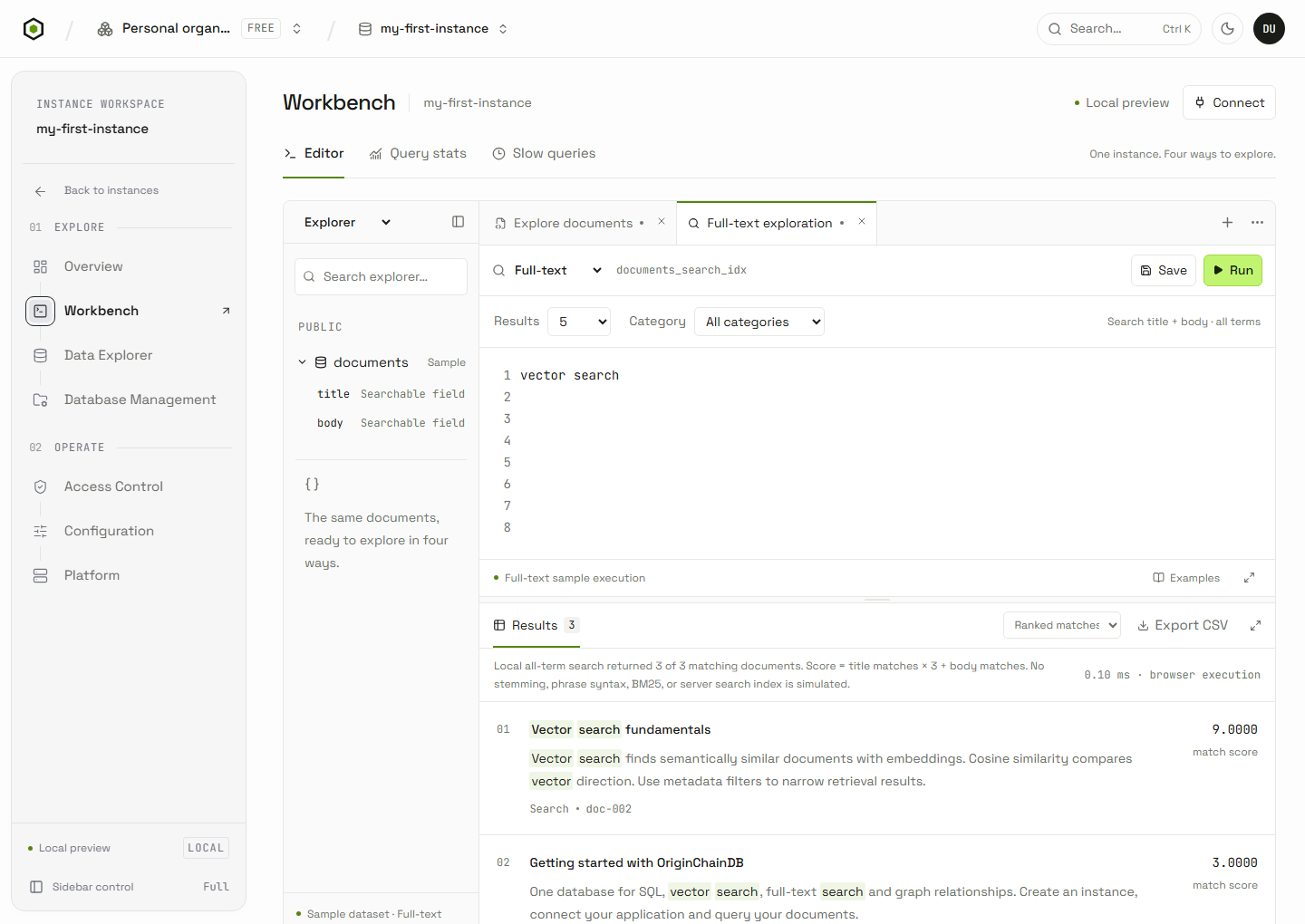Toggle Sidebar control at the bottom
The image size is (1305, 924).
(x=129, y=887)
